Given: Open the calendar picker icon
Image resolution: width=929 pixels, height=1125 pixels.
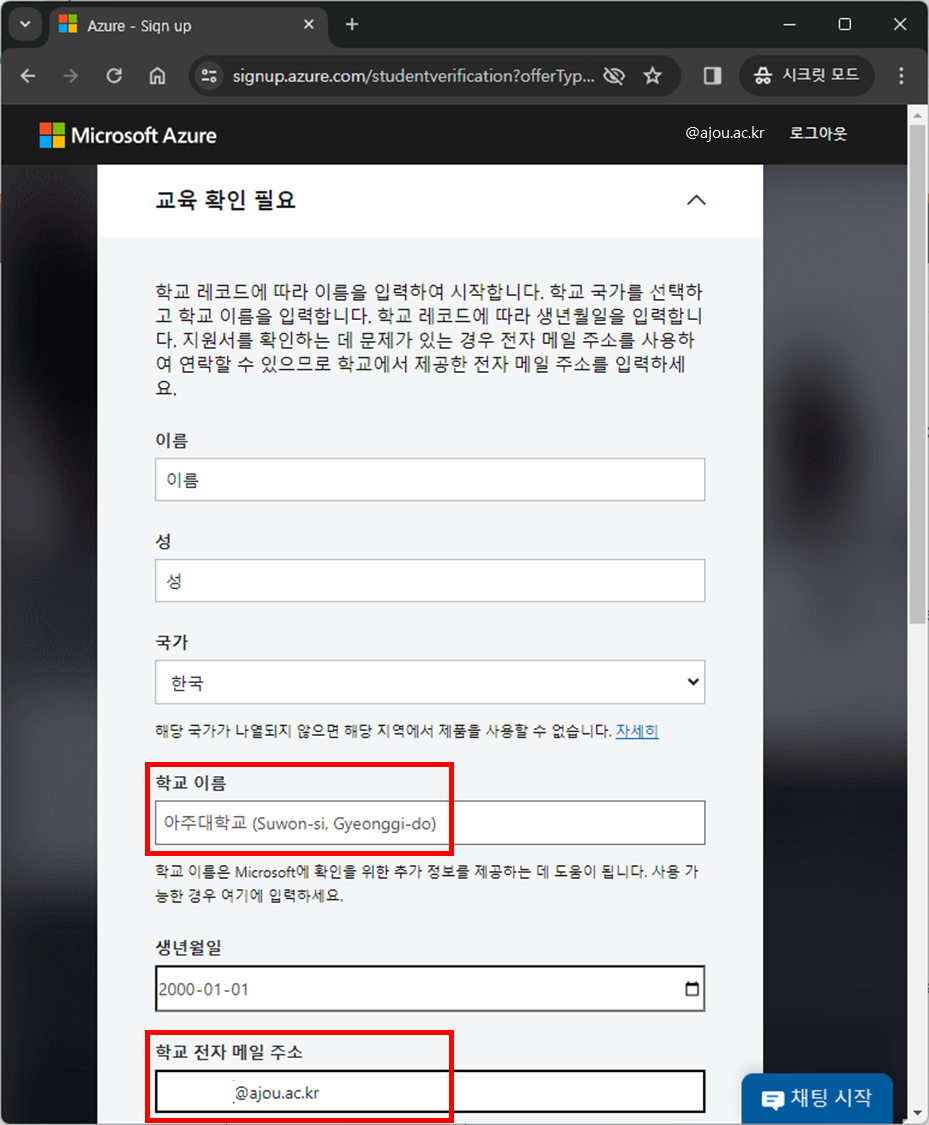Looking at the screenshot, I should [692, 989].
